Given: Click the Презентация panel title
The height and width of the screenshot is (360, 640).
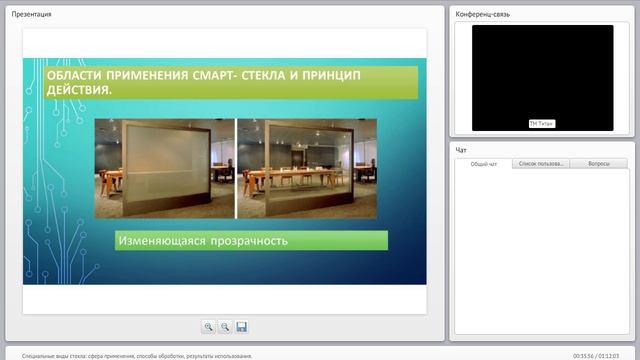Looking at the screenshot, I should 31,14.
